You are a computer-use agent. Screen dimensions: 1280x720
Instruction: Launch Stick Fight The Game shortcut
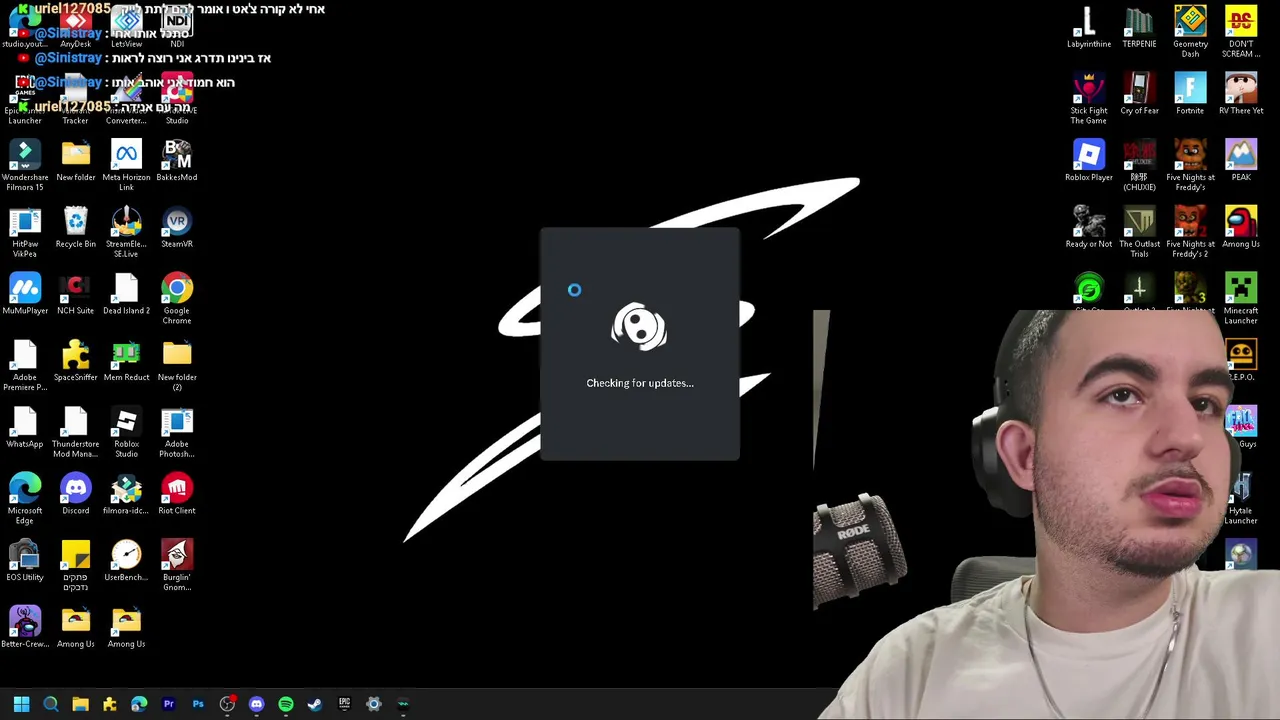coord(1089,98)
